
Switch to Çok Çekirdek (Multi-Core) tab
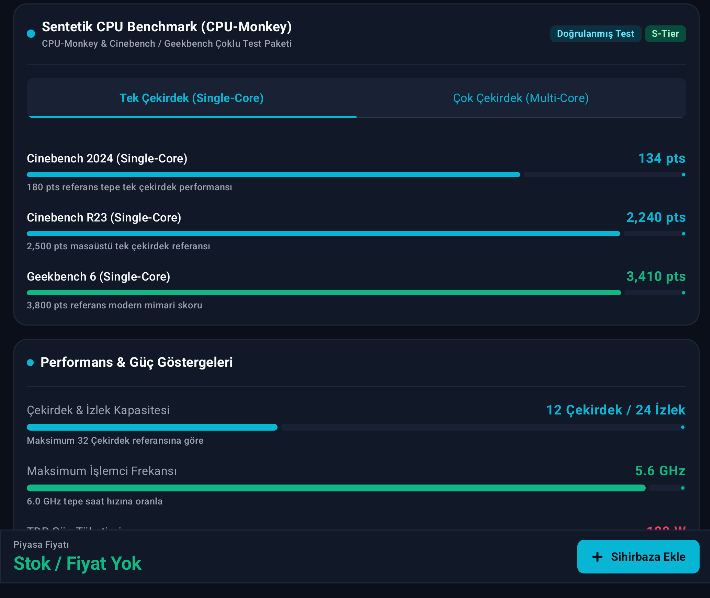pos(521,98)
